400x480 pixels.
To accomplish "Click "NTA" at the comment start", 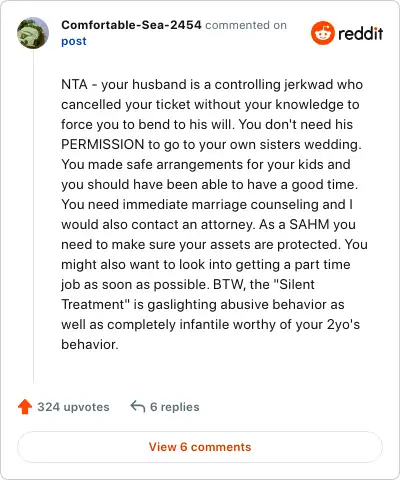I will click(74, 85).
